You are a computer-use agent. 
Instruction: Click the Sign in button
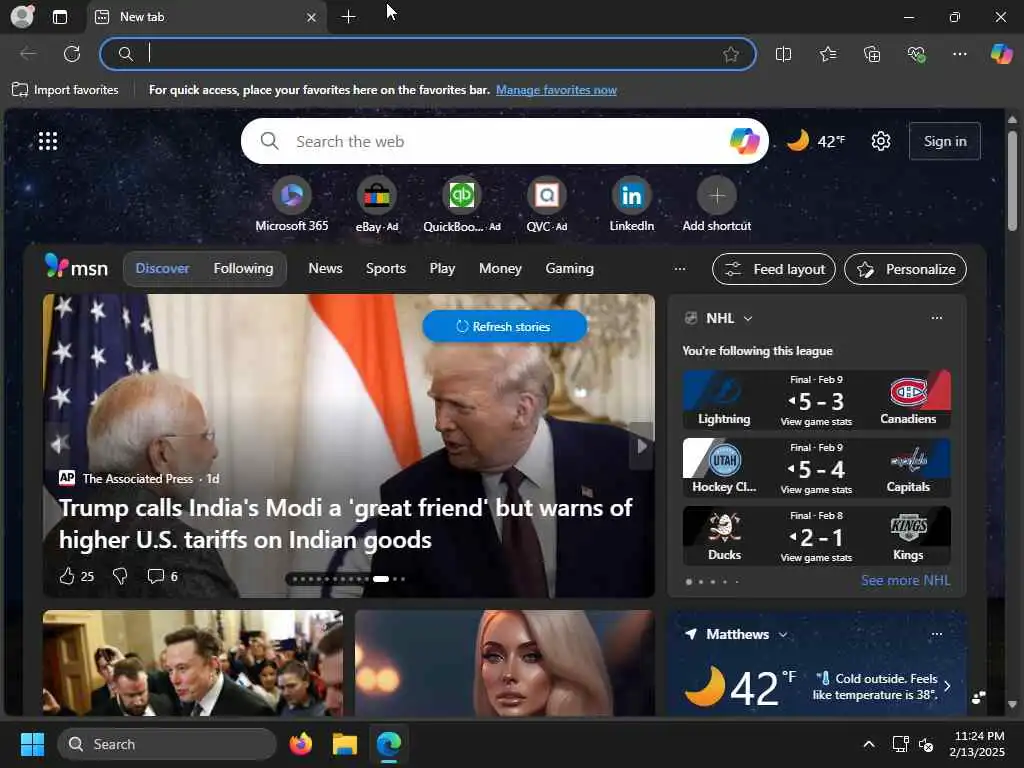(944, 141)
